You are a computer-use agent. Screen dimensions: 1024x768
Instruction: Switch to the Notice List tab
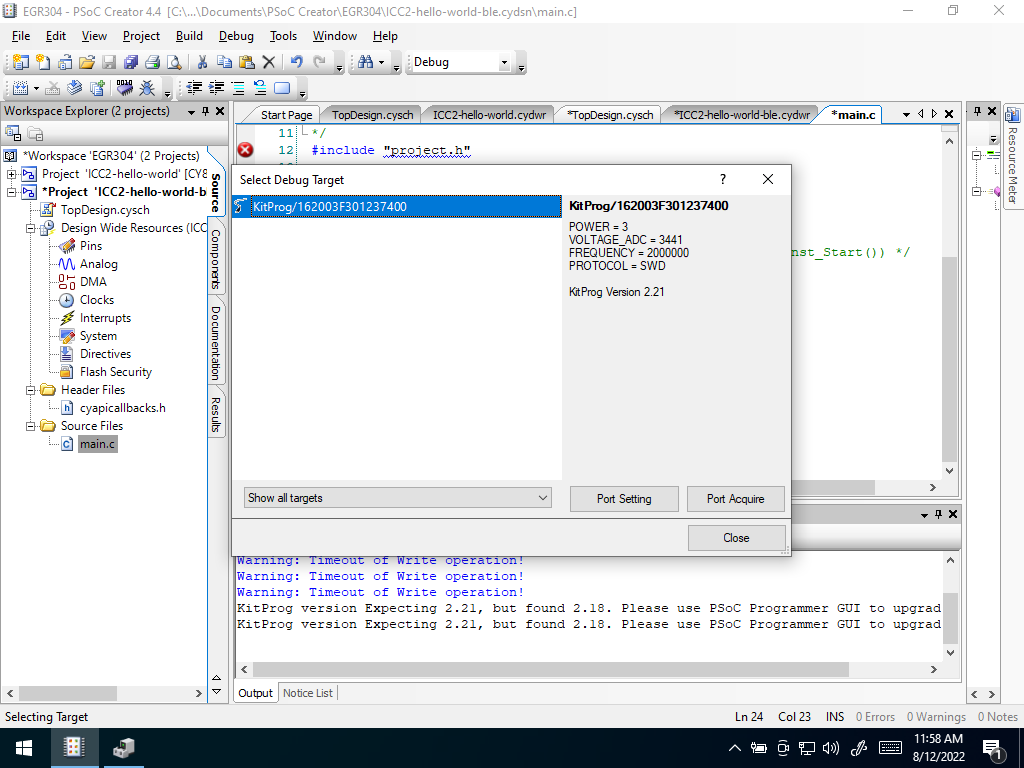pos(308,693)
